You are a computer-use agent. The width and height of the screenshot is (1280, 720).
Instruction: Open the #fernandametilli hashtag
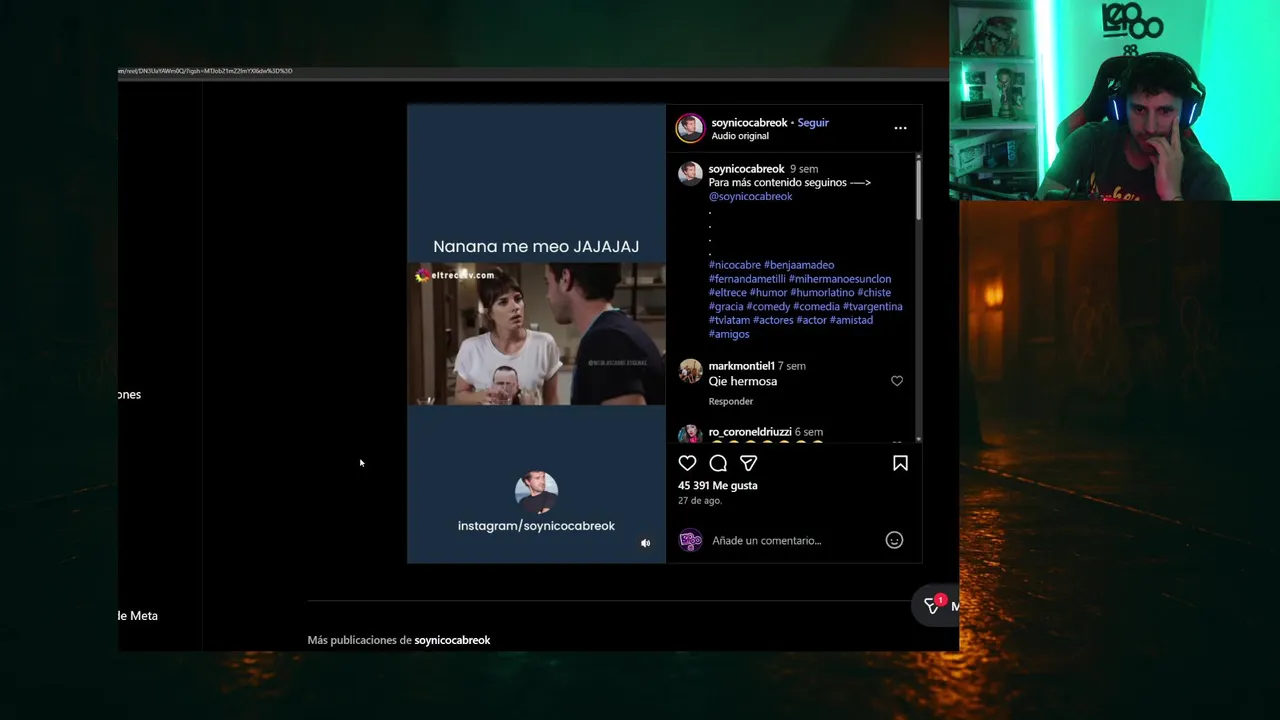747,279
